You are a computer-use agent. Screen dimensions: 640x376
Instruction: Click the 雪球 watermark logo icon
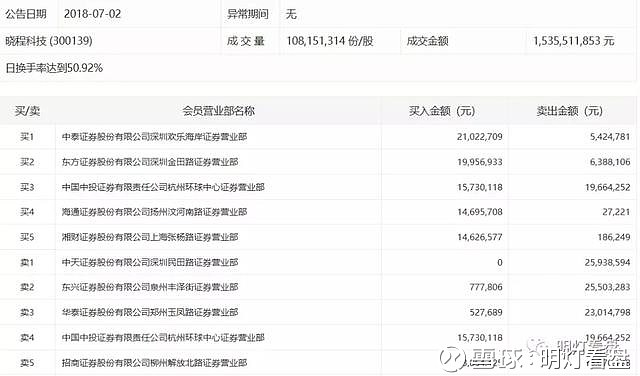(x=453, y=359)
